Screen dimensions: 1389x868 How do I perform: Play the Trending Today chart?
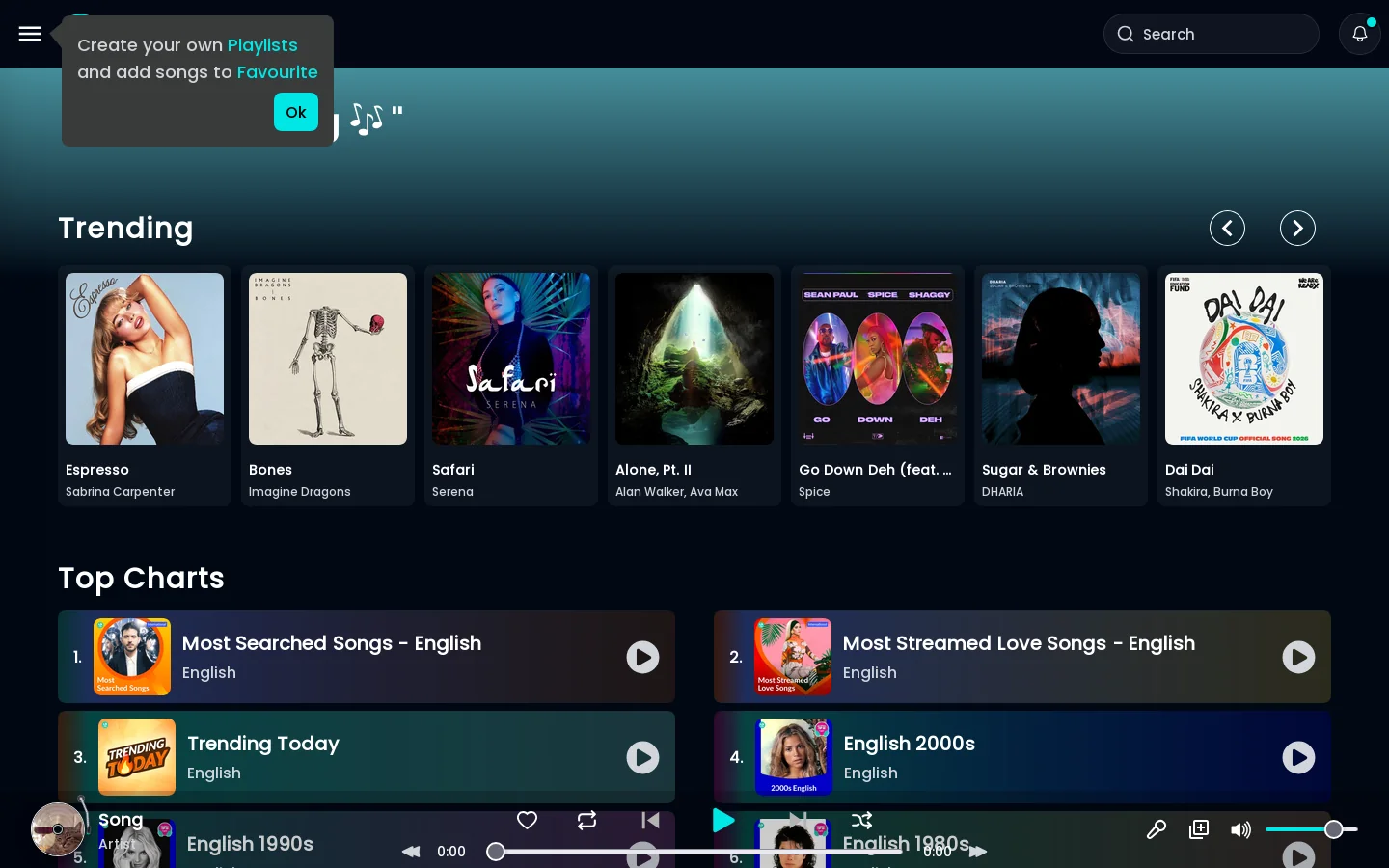click(x=642, y=757)
